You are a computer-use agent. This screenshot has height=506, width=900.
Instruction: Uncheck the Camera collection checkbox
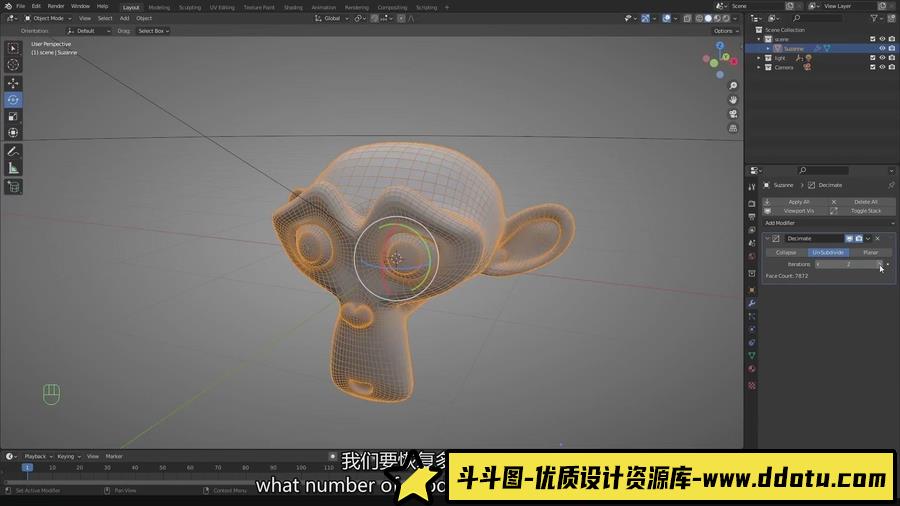873,67
